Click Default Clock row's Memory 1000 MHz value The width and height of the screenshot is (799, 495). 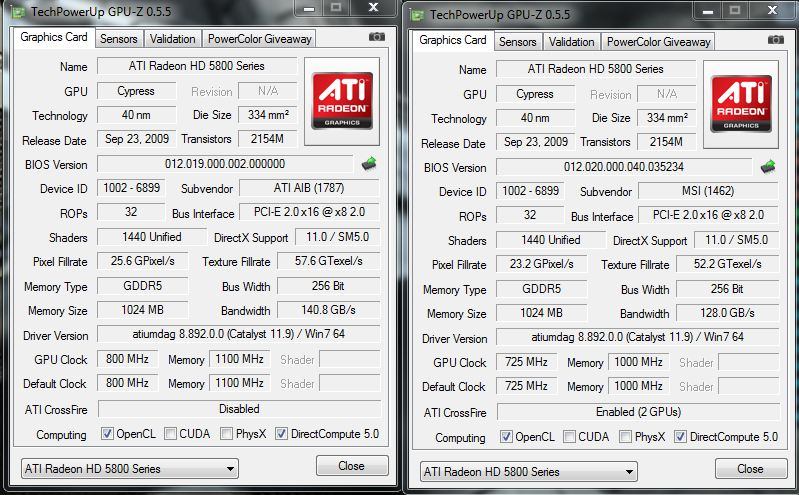pyautogui.click(x=638, y=386)
